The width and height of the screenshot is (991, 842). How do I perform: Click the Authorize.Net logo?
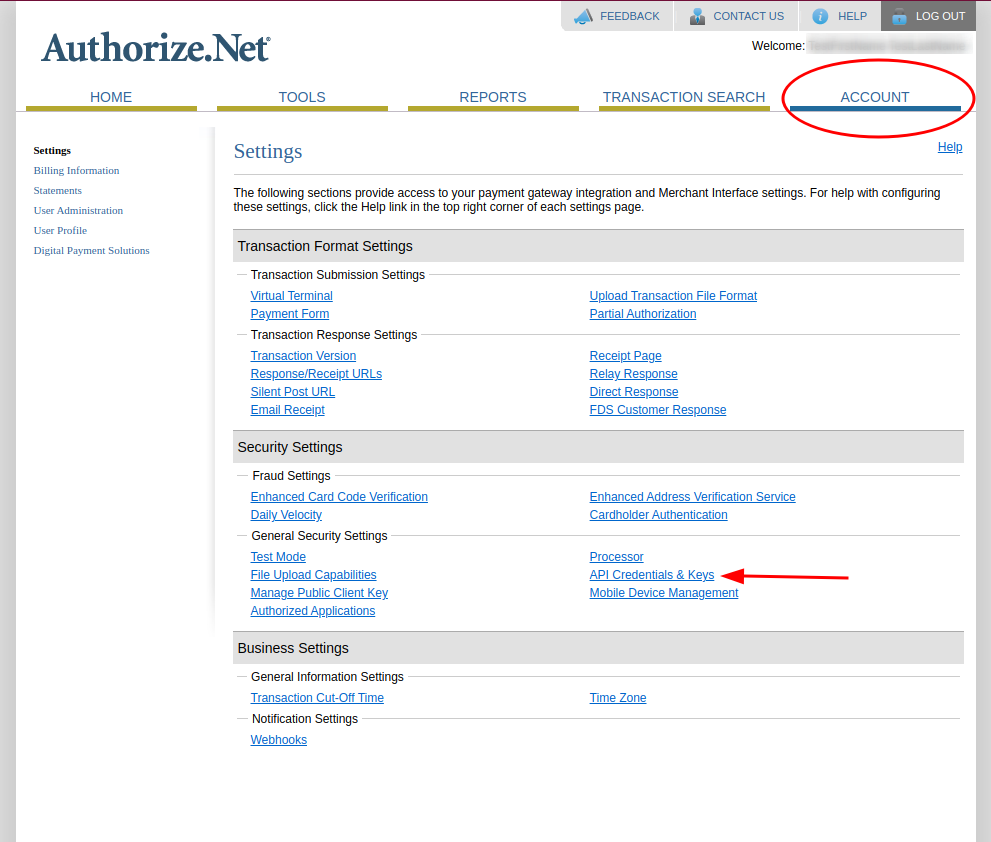coord(155,47)
